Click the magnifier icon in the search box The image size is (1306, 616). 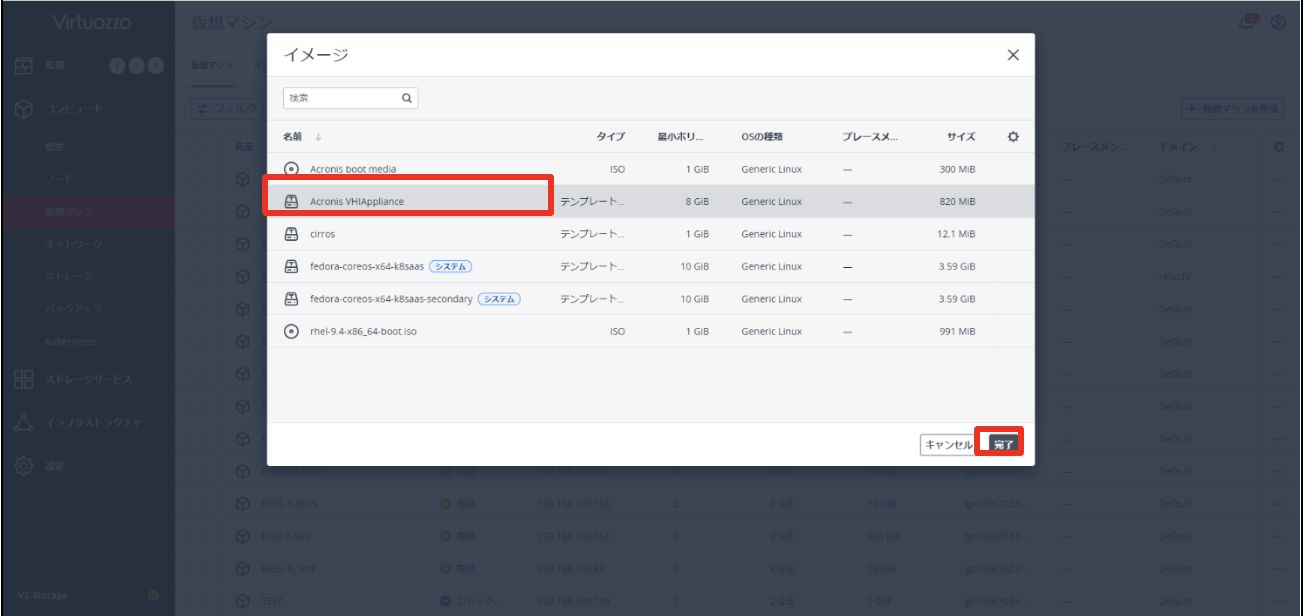pos(406,99)
